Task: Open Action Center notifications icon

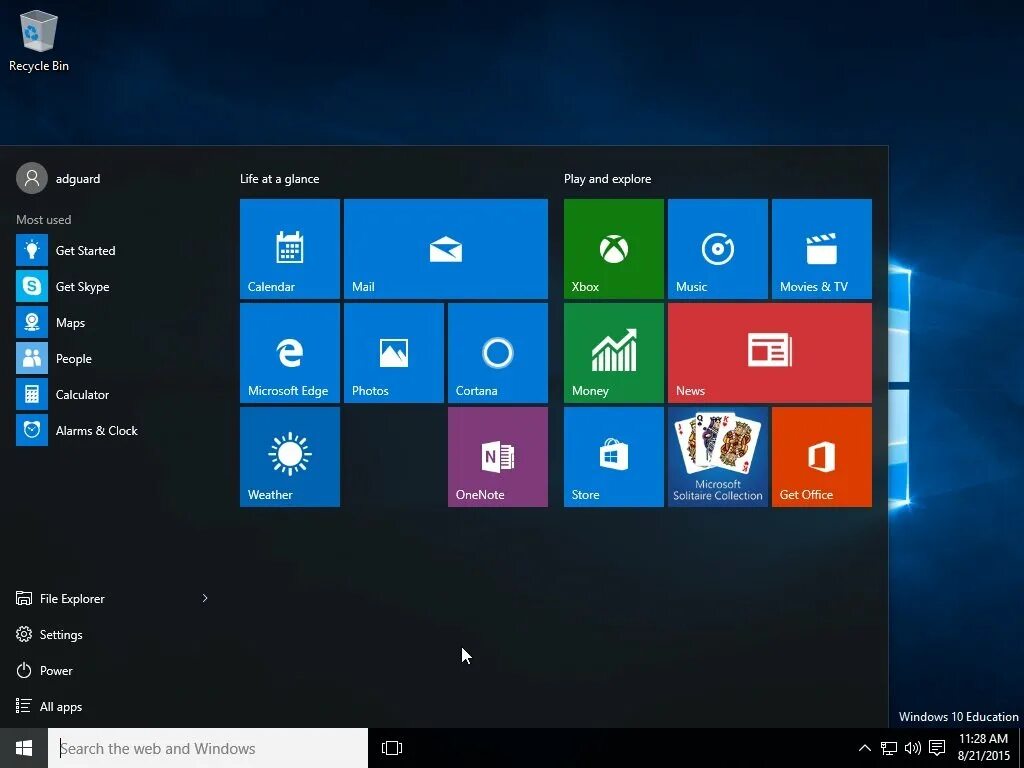Action: pyautogui.click(x=937, y=748)
